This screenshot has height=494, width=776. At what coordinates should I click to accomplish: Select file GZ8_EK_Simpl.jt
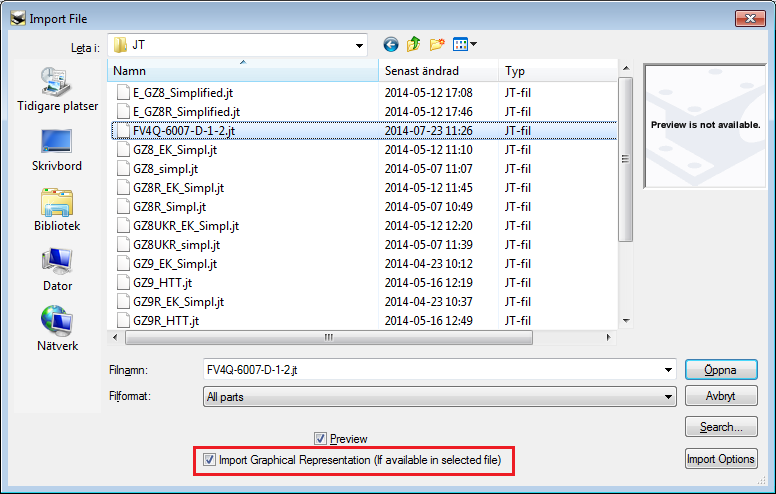coord(175,149)
